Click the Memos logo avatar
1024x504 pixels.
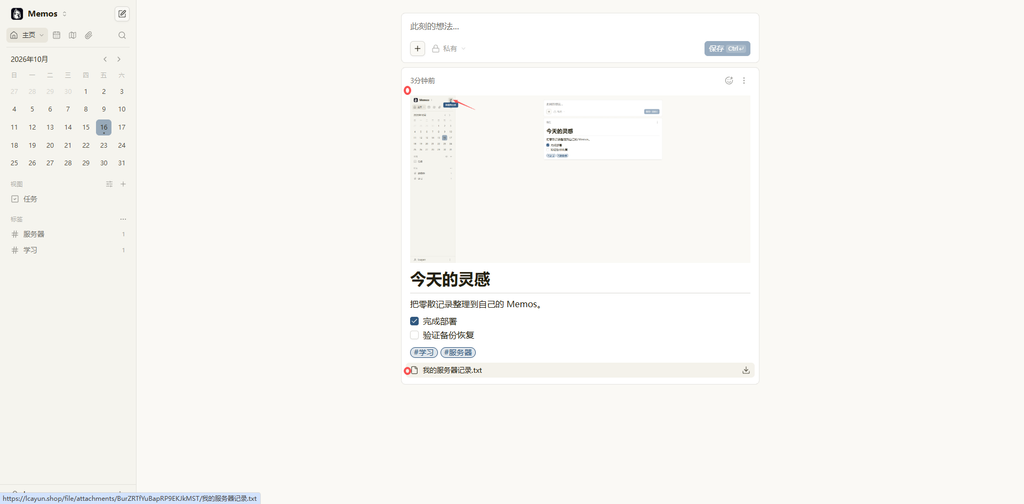tap(17, 14)
